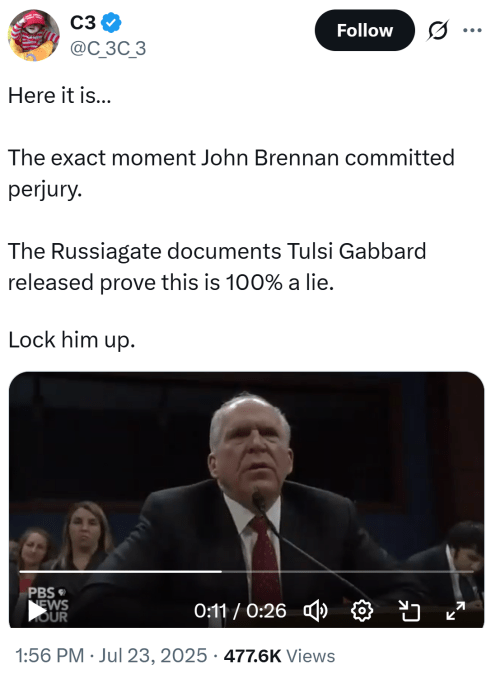Click the C3 display name
Viewport: 500px width, 674px height.
[x=83, y=23]
